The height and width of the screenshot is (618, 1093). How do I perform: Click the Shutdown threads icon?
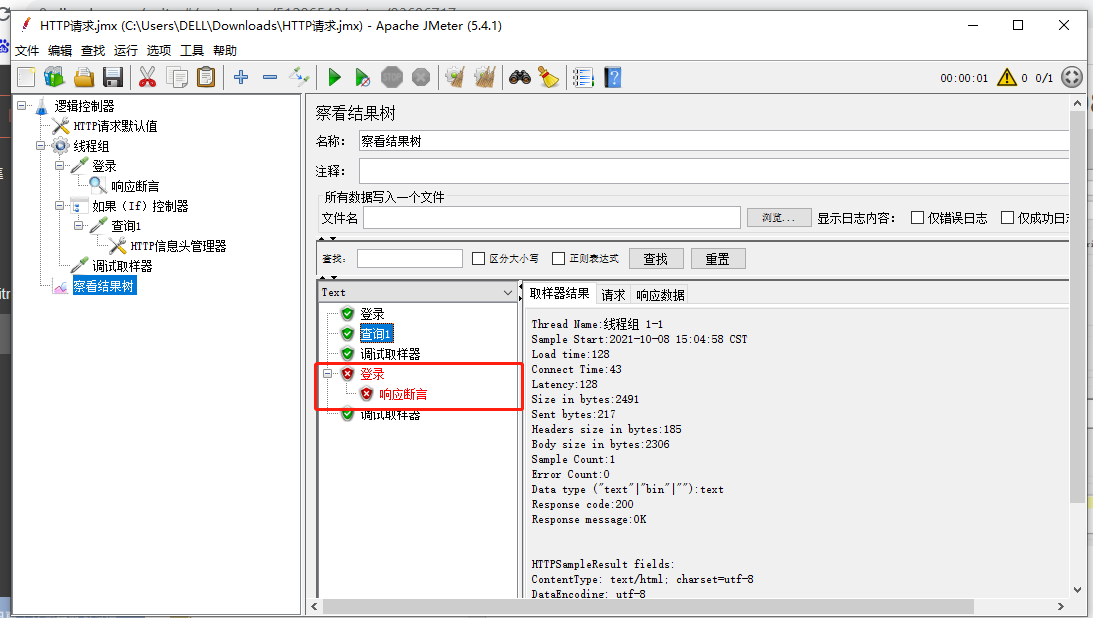click(x=421, y=77)
